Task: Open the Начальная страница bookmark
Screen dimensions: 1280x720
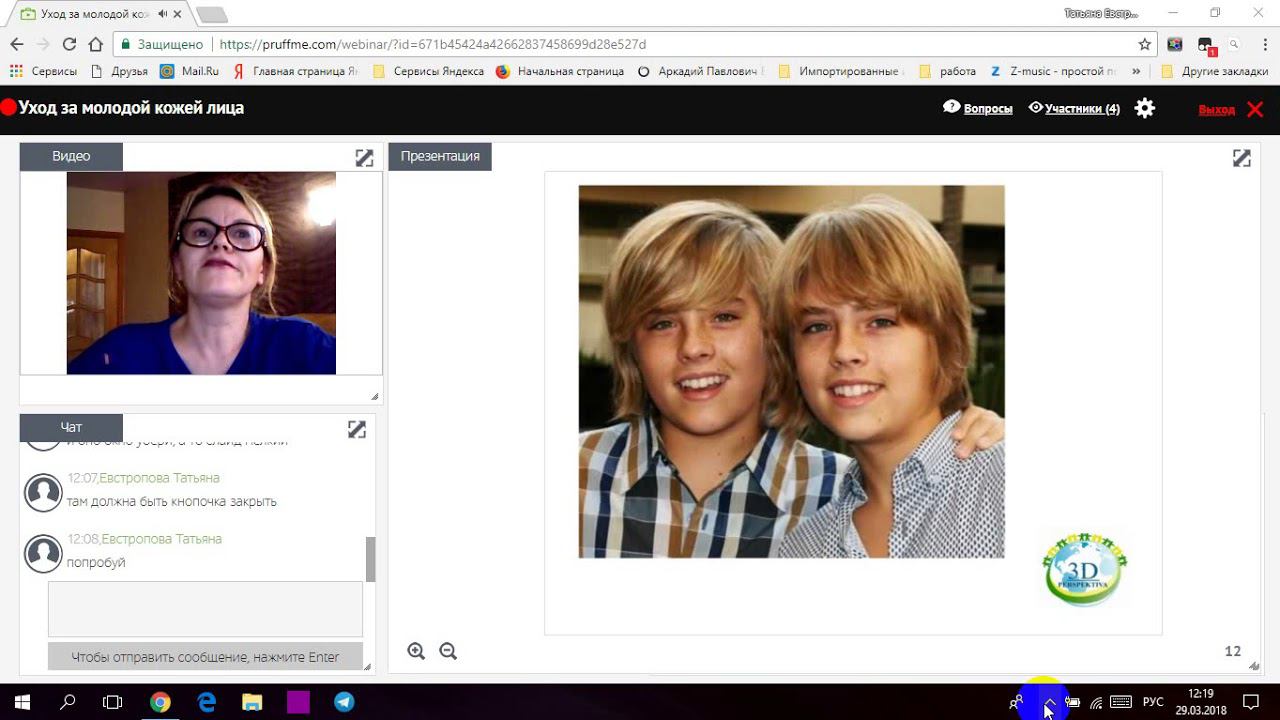Action: pyautogui.click(x=560, y=71)
